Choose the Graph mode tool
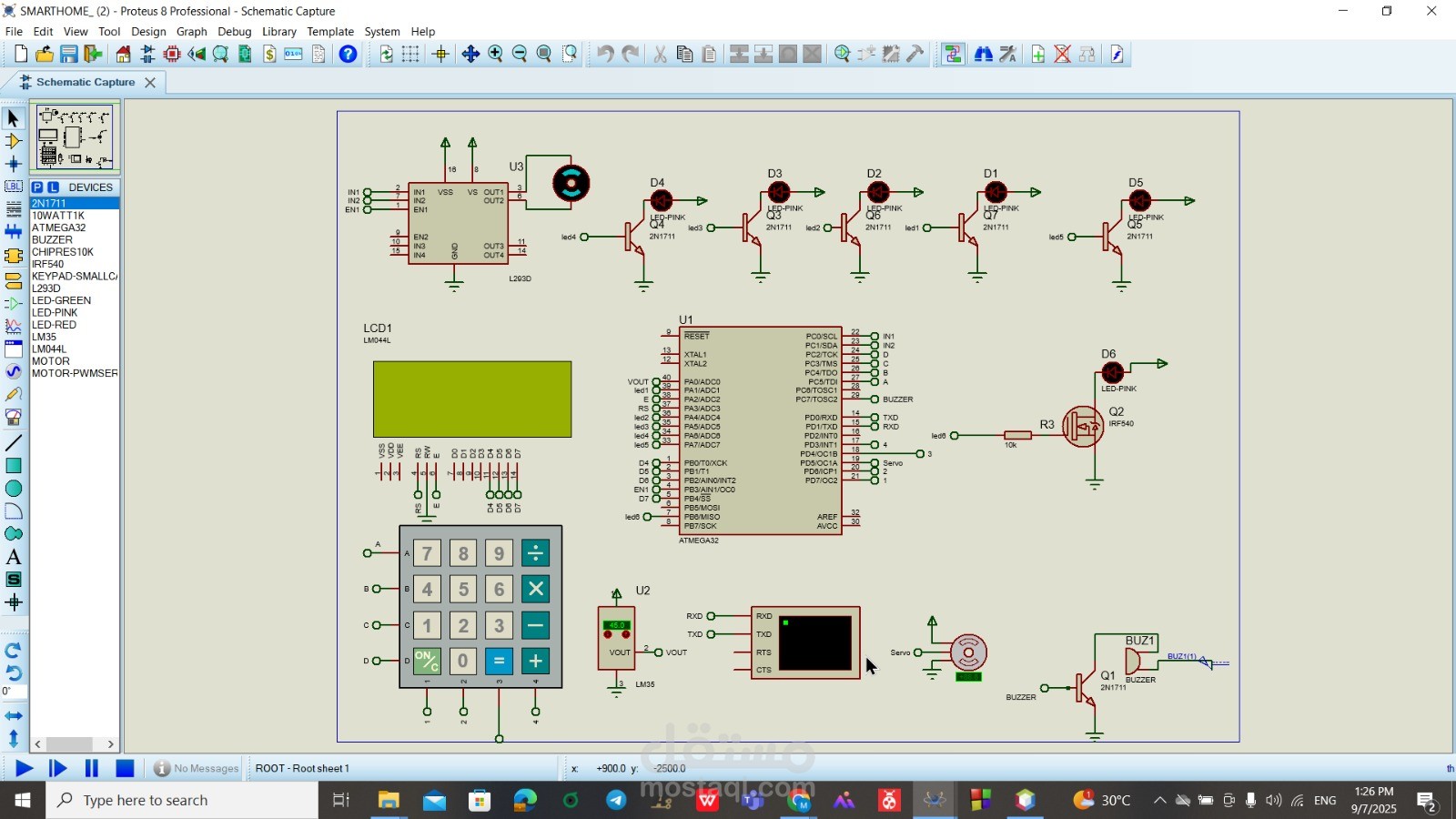1456x819 pixels. (13, 325)
